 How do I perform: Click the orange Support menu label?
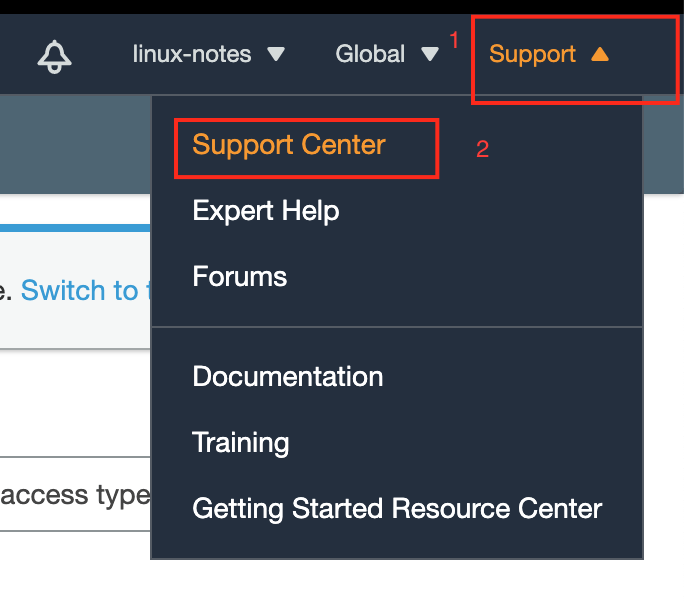532,55
